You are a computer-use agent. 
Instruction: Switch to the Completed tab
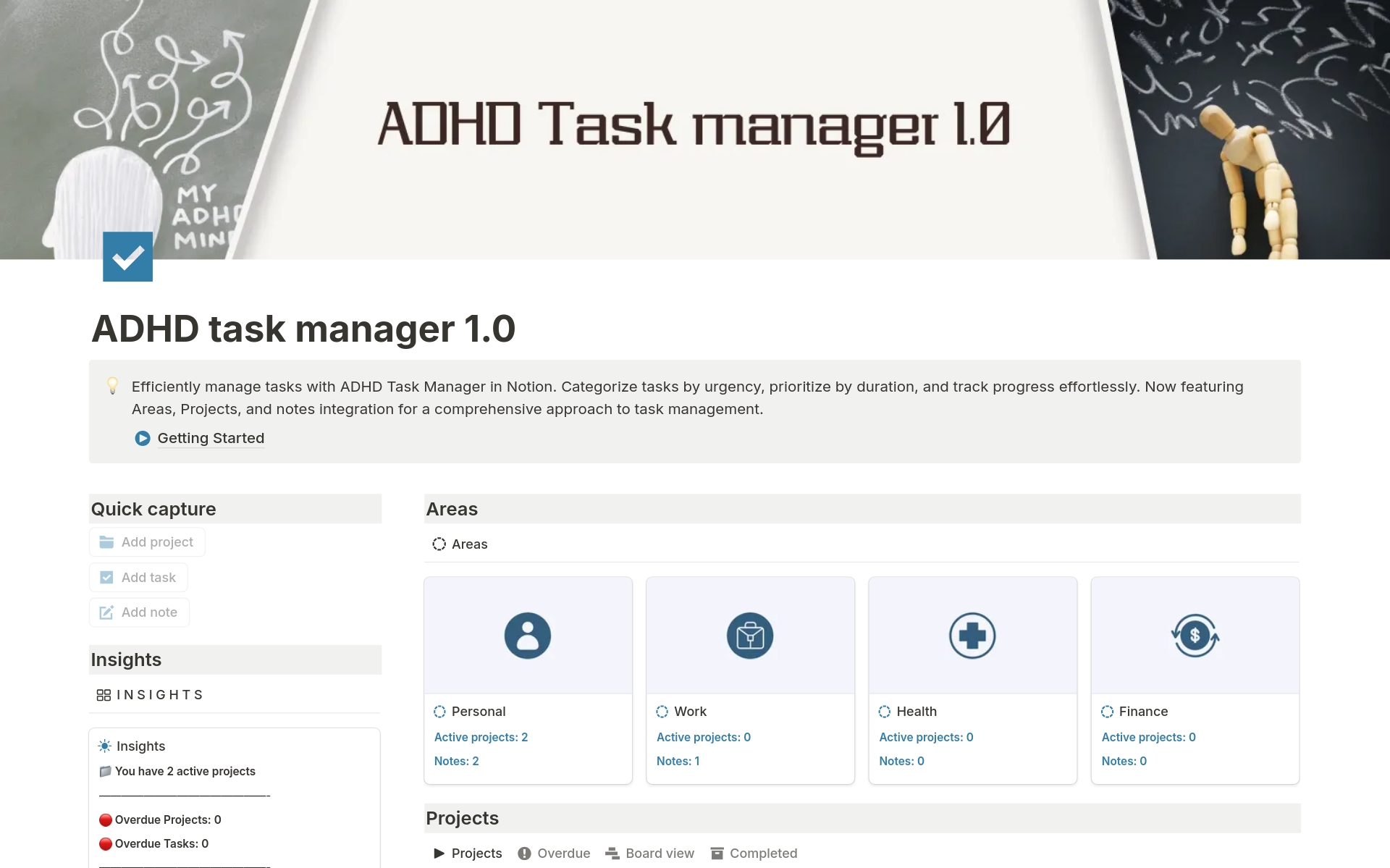click(x=763, y=853)
